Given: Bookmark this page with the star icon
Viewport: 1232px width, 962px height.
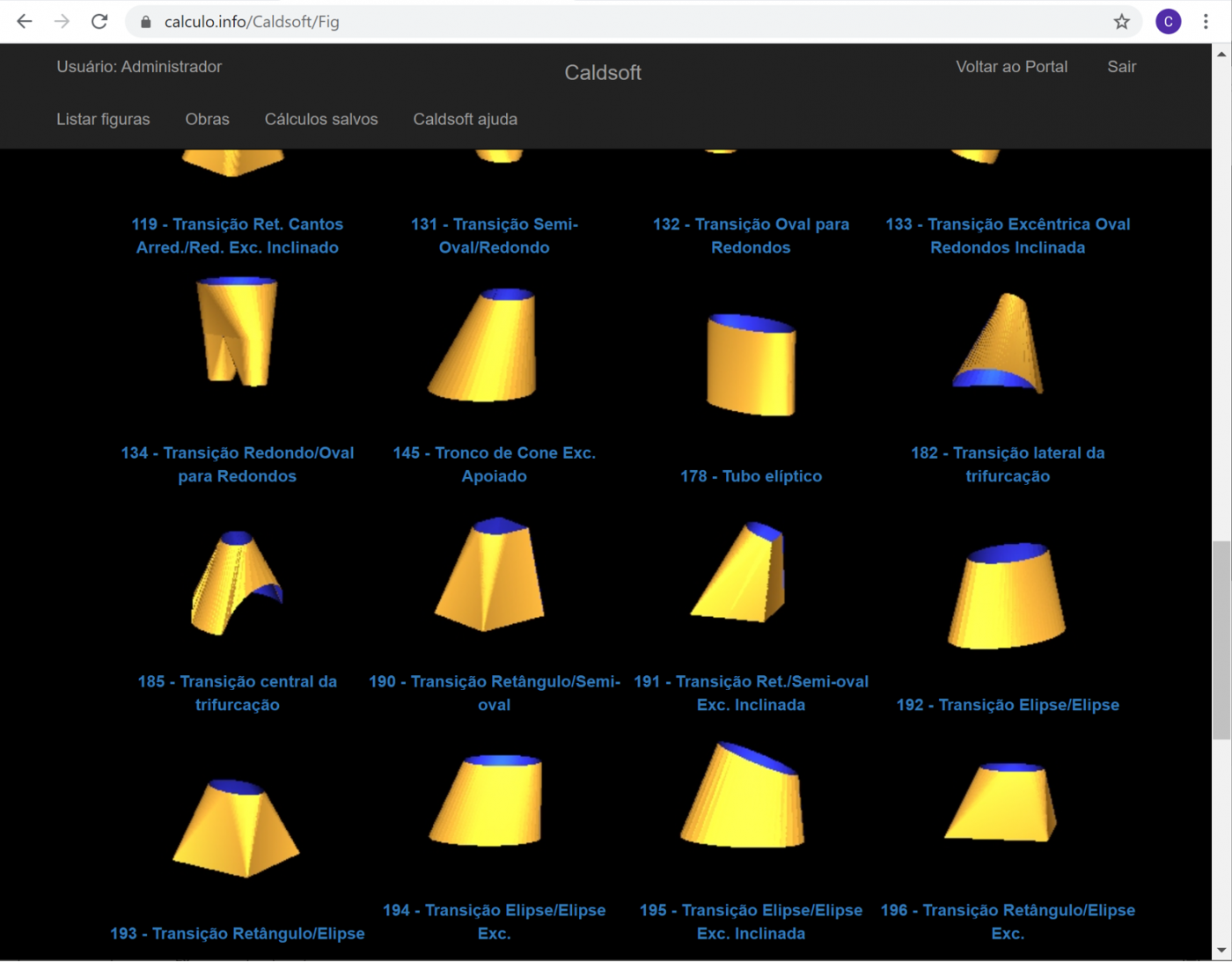Looking at the screenshot, I should pyautogui.click(x=1121, y=21).
